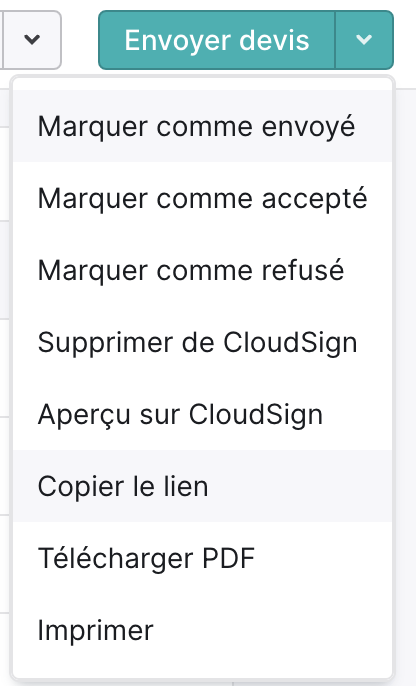Select Marquer comme refusé option
Screen dimensions: 416x686
click(x=203, y=270)
